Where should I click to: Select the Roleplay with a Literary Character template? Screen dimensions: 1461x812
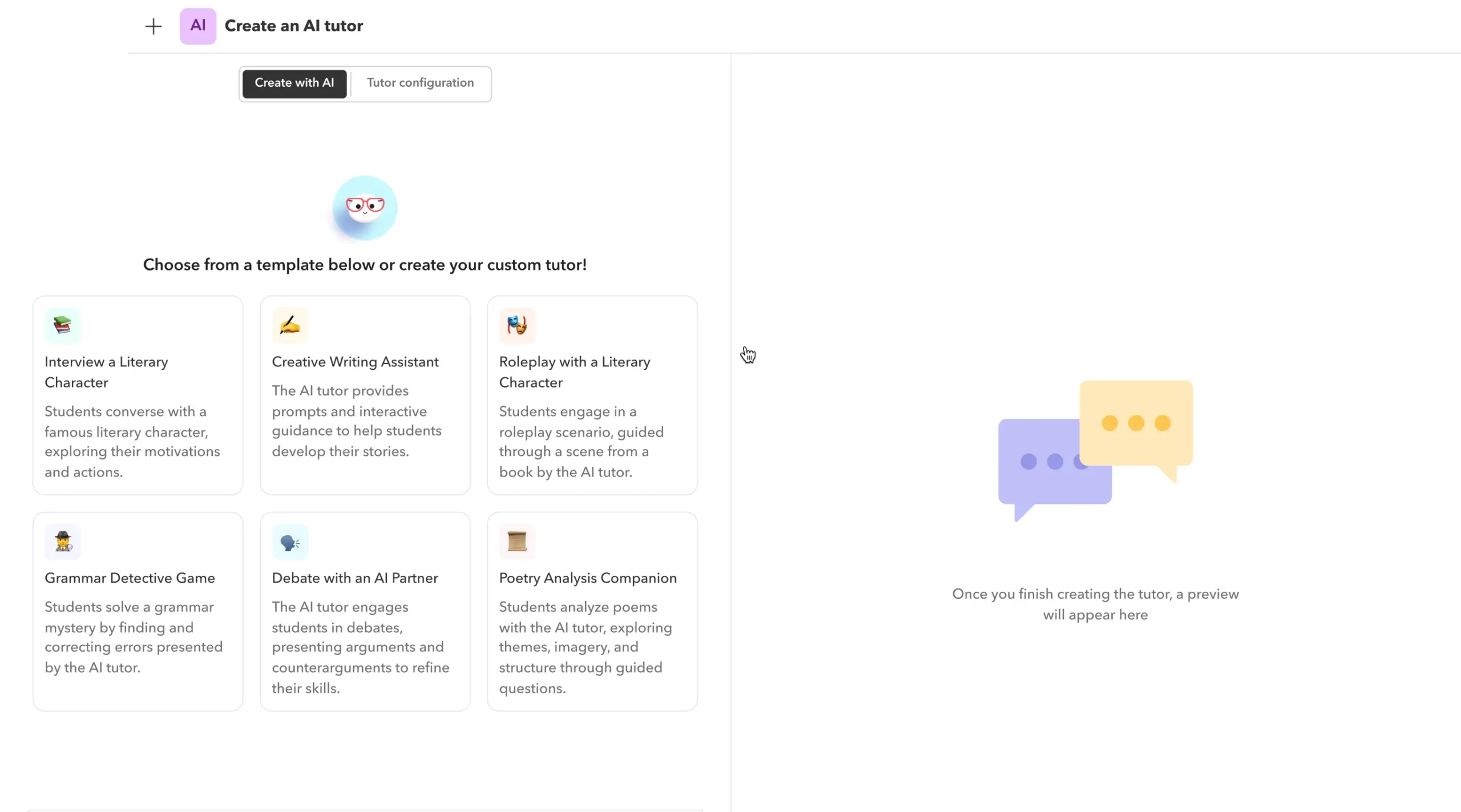point(592,394)
